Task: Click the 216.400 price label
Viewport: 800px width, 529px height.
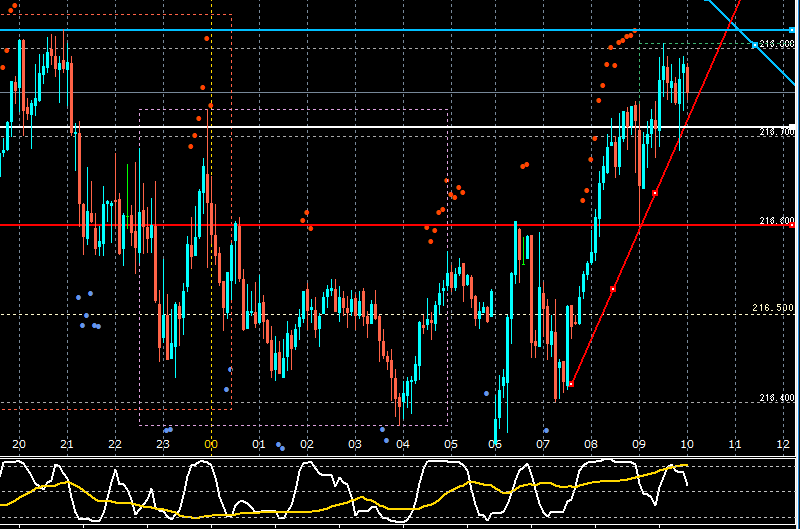Action: (777, 397)
